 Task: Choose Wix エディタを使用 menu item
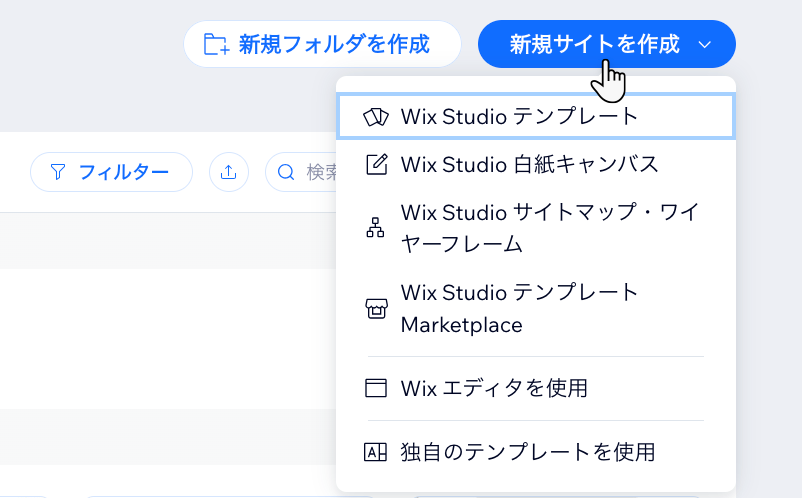(x=536, y=389)
